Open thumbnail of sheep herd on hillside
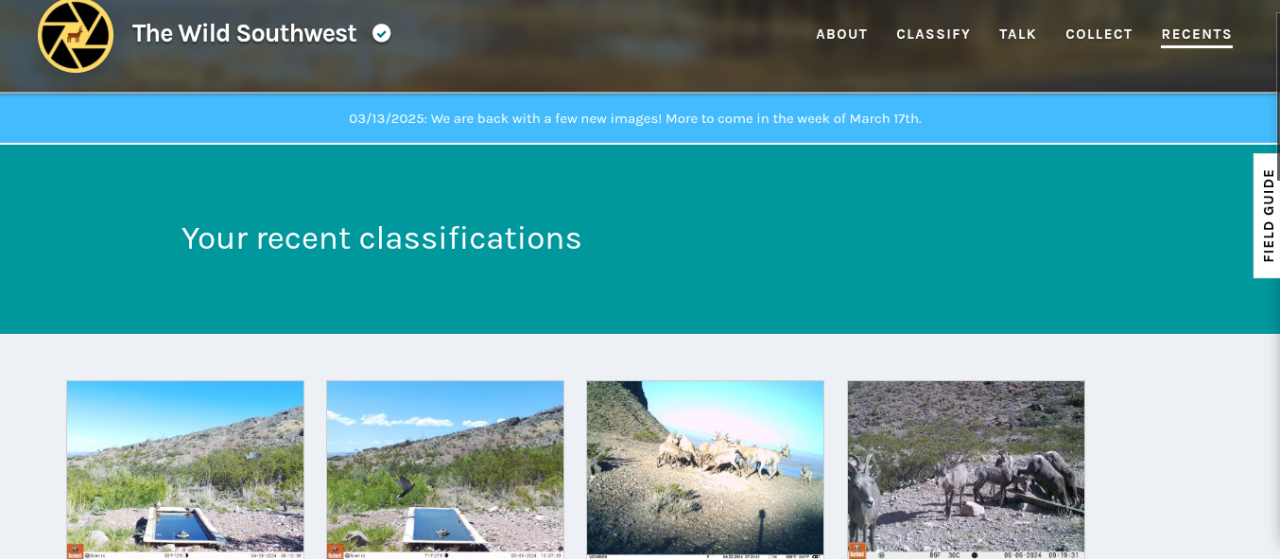1280x559 pixels. click(705, 470)
